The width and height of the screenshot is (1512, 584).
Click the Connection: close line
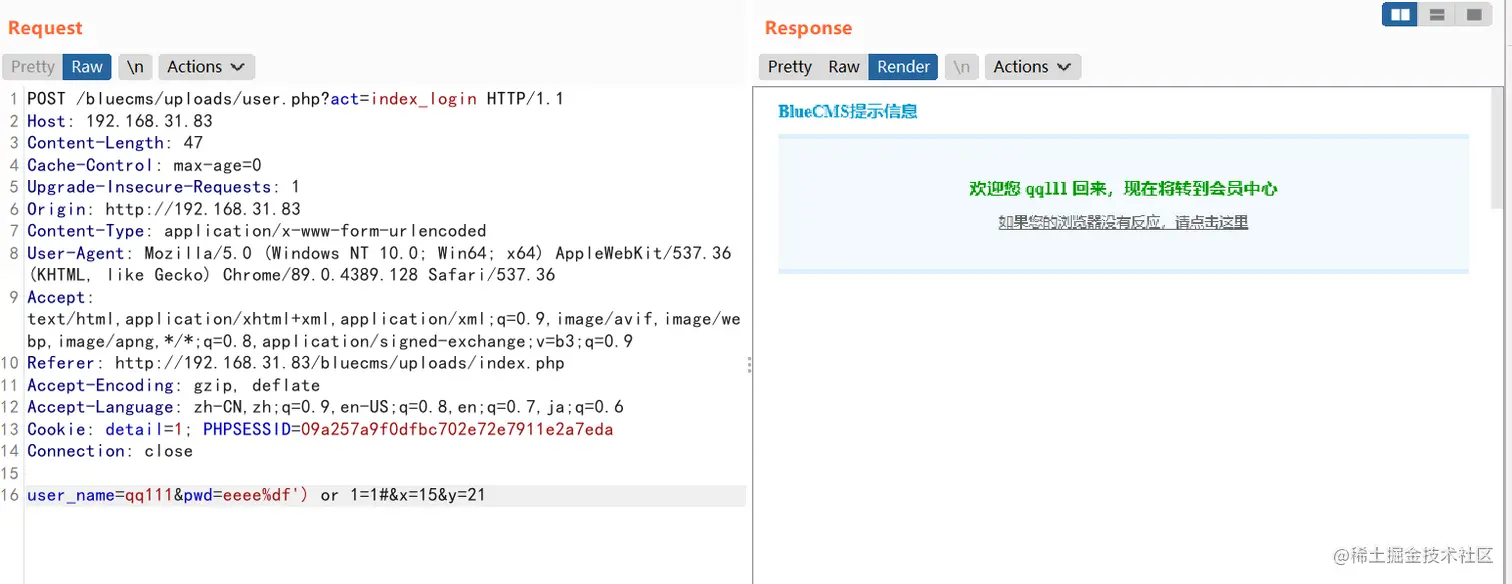[110, 451]
